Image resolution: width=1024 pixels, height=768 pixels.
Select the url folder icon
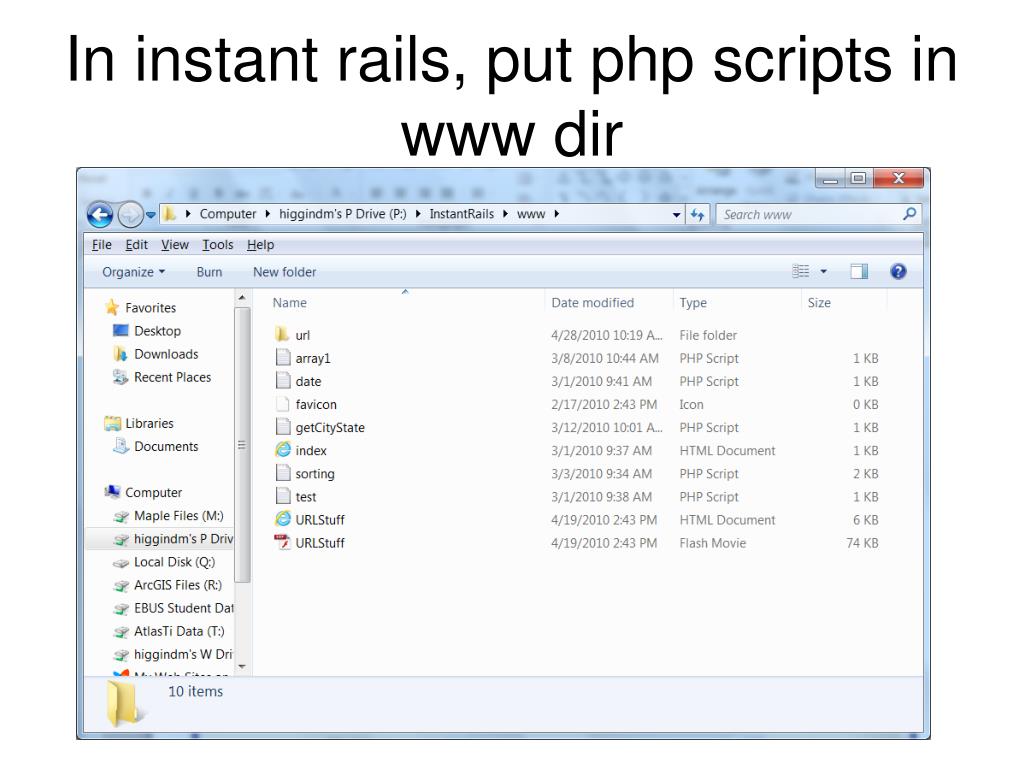pyautogui.click(x=282, y=334)
